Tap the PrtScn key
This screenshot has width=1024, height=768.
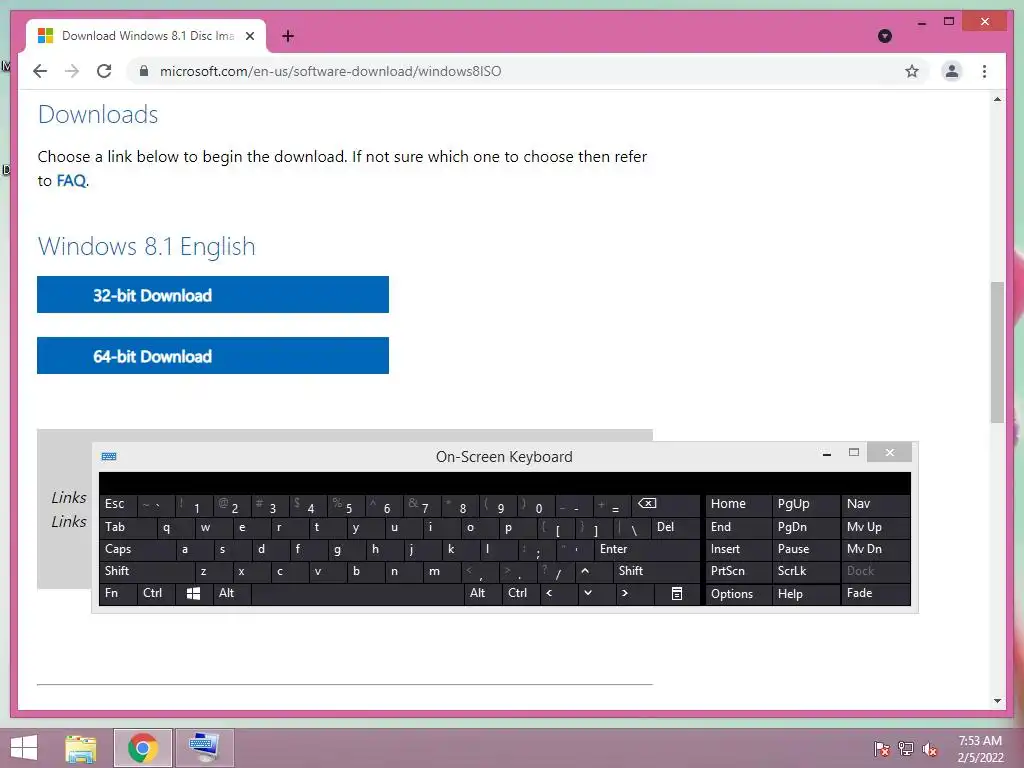coord(737,571)
